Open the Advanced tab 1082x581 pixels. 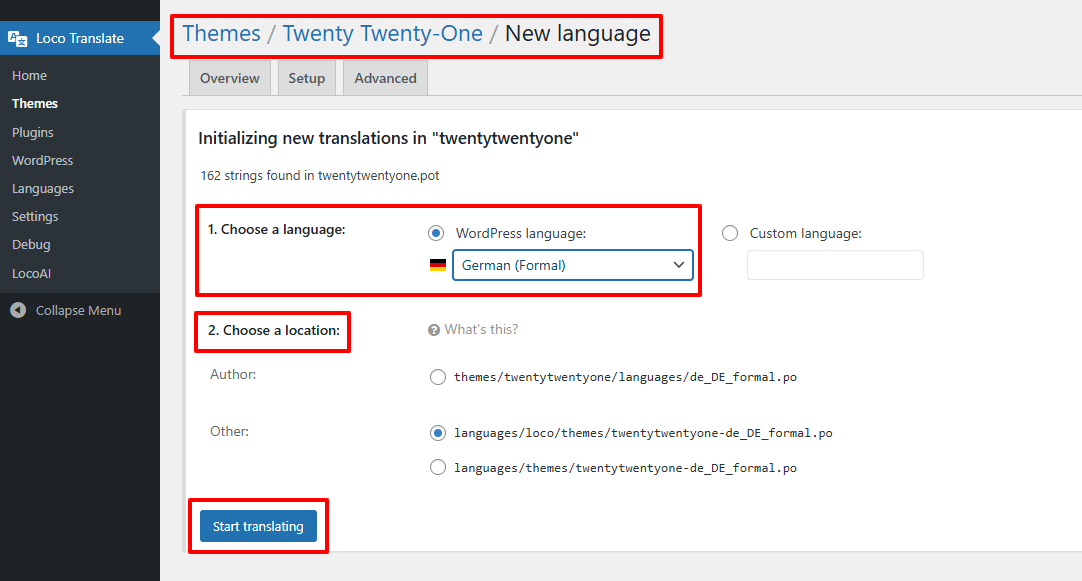coord(385,78)
